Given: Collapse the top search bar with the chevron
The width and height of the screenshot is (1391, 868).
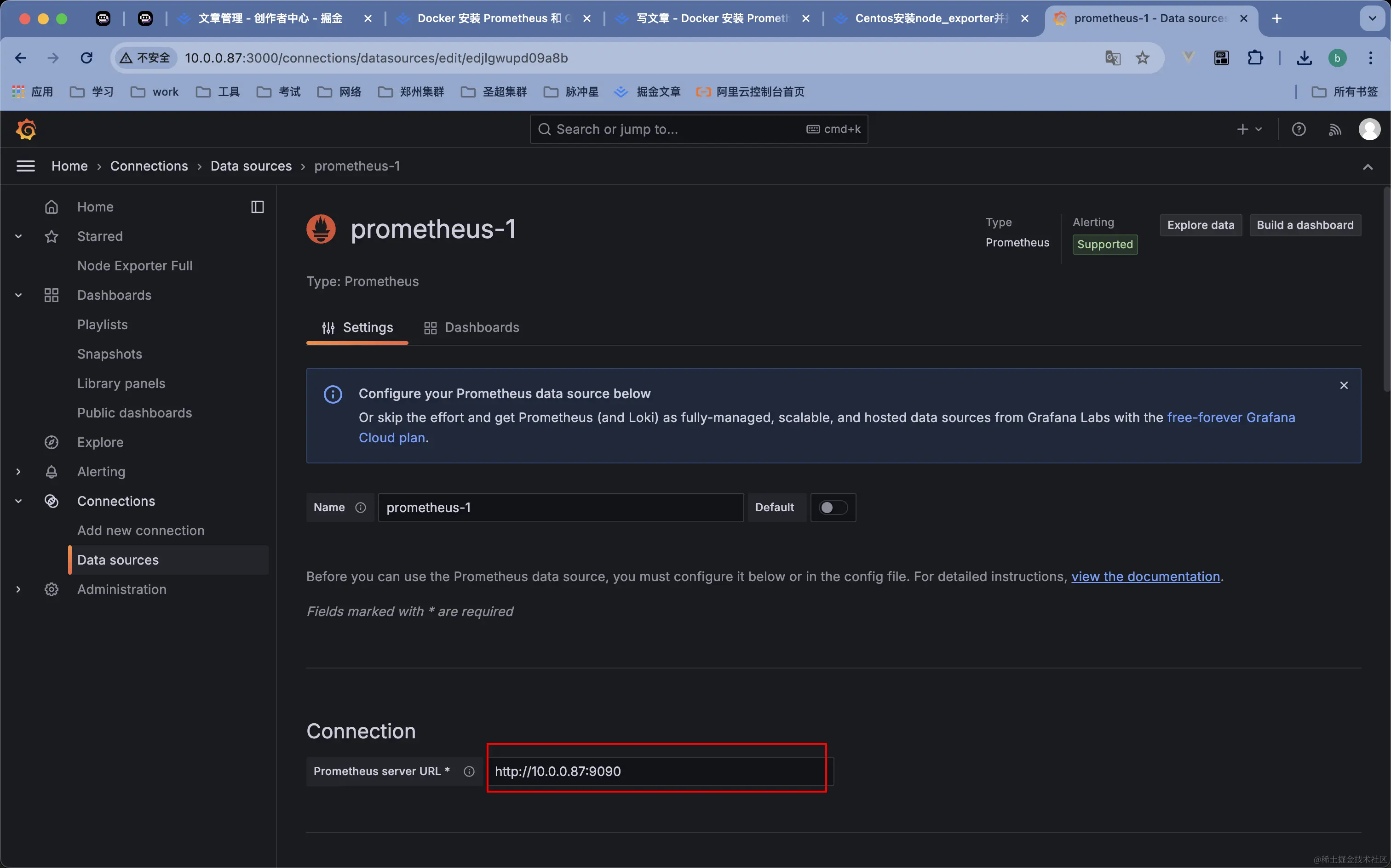Looking at the screenshot, I should 1368,167.
